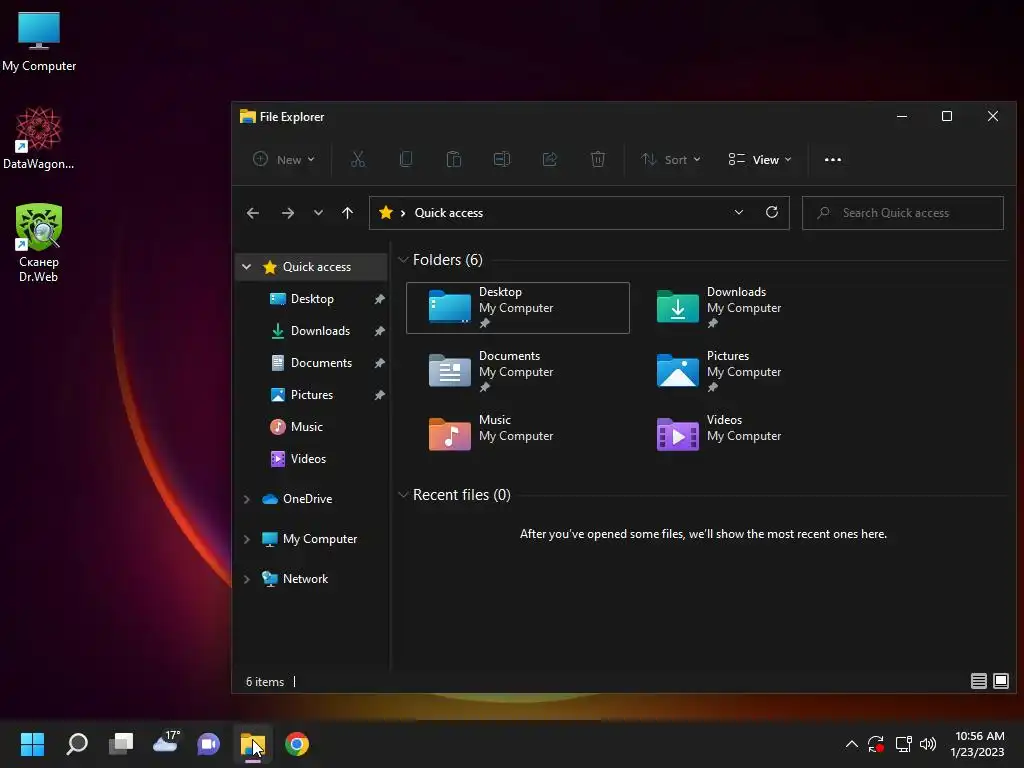Open the See more ellipsis menu
This screenshot has width=1024, height=768.
click(833, 159)
